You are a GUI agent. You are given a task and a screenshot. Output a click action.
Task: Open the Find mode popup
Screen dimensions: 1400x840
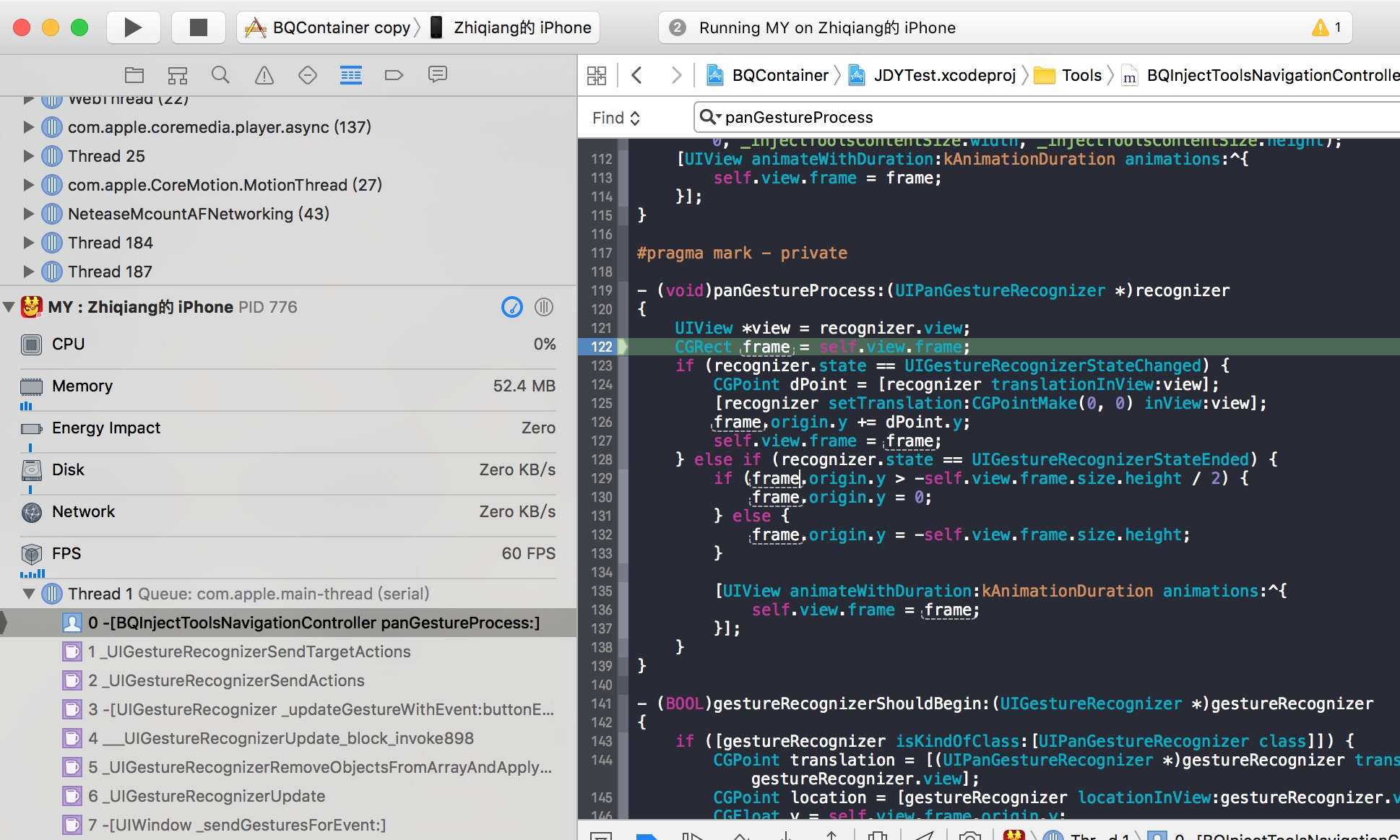(x=615, y=118)
